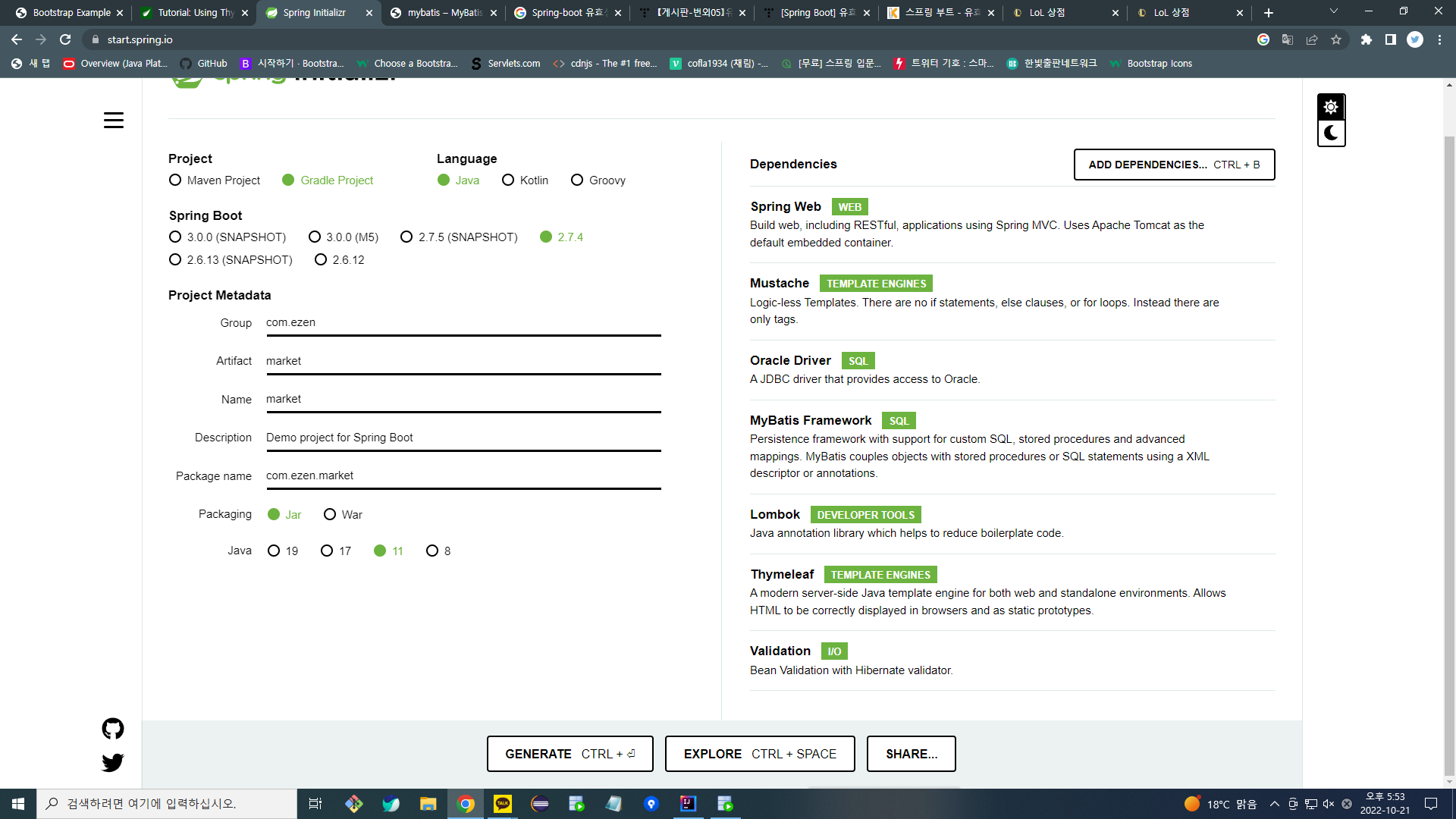Open the Spring Initializr GitHub icon link
The image size is (1456, 819).
pos(112,728)
